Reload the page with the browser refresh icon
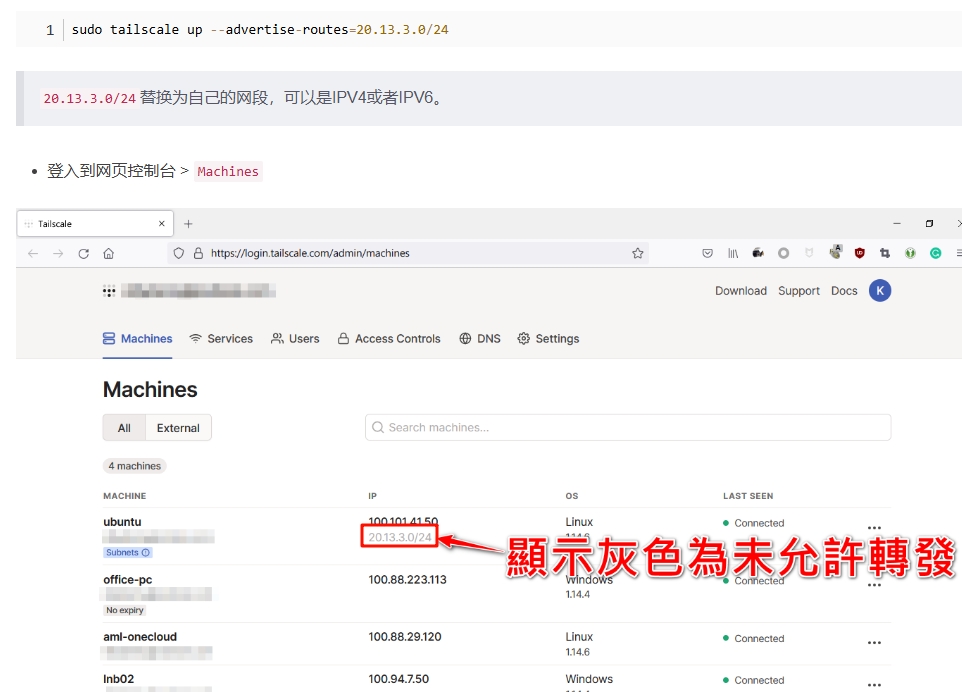The height and width of the screenshot is (692, 962). click(83, 253)
